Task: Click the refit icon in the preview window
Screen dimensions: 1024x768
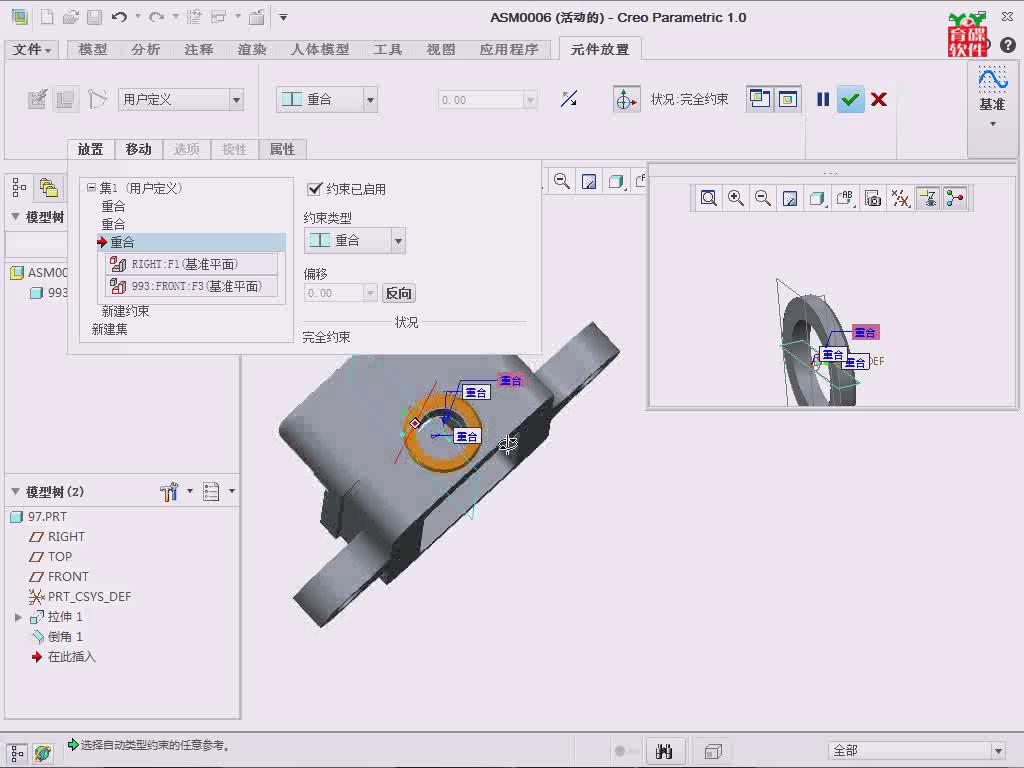Action: coord(709,198)
